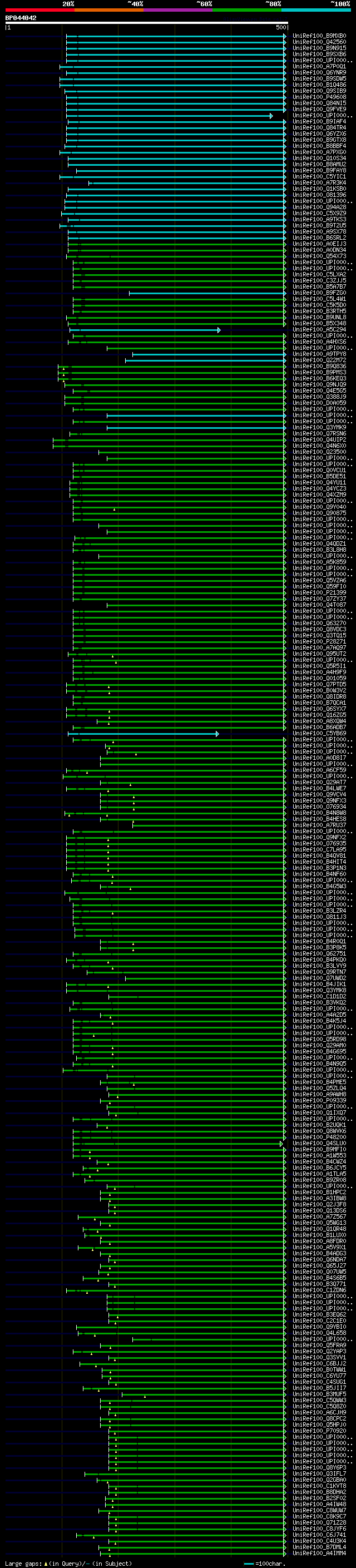This screenshot has height=1568, width=356.
Task: Click the =100char. cyan scale legend line
Action: [249, 1564]
